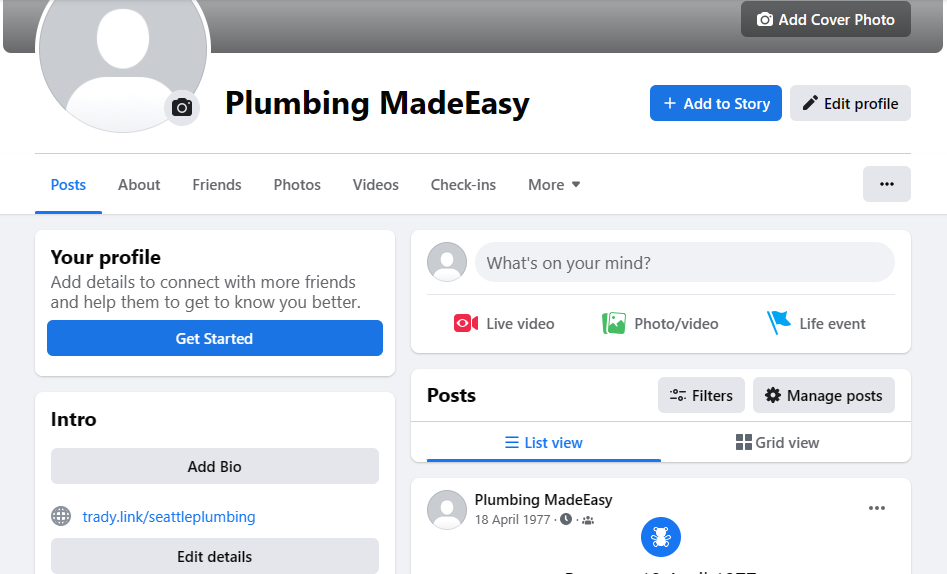
Task: Open post Filters
Action: coord(701,396)
